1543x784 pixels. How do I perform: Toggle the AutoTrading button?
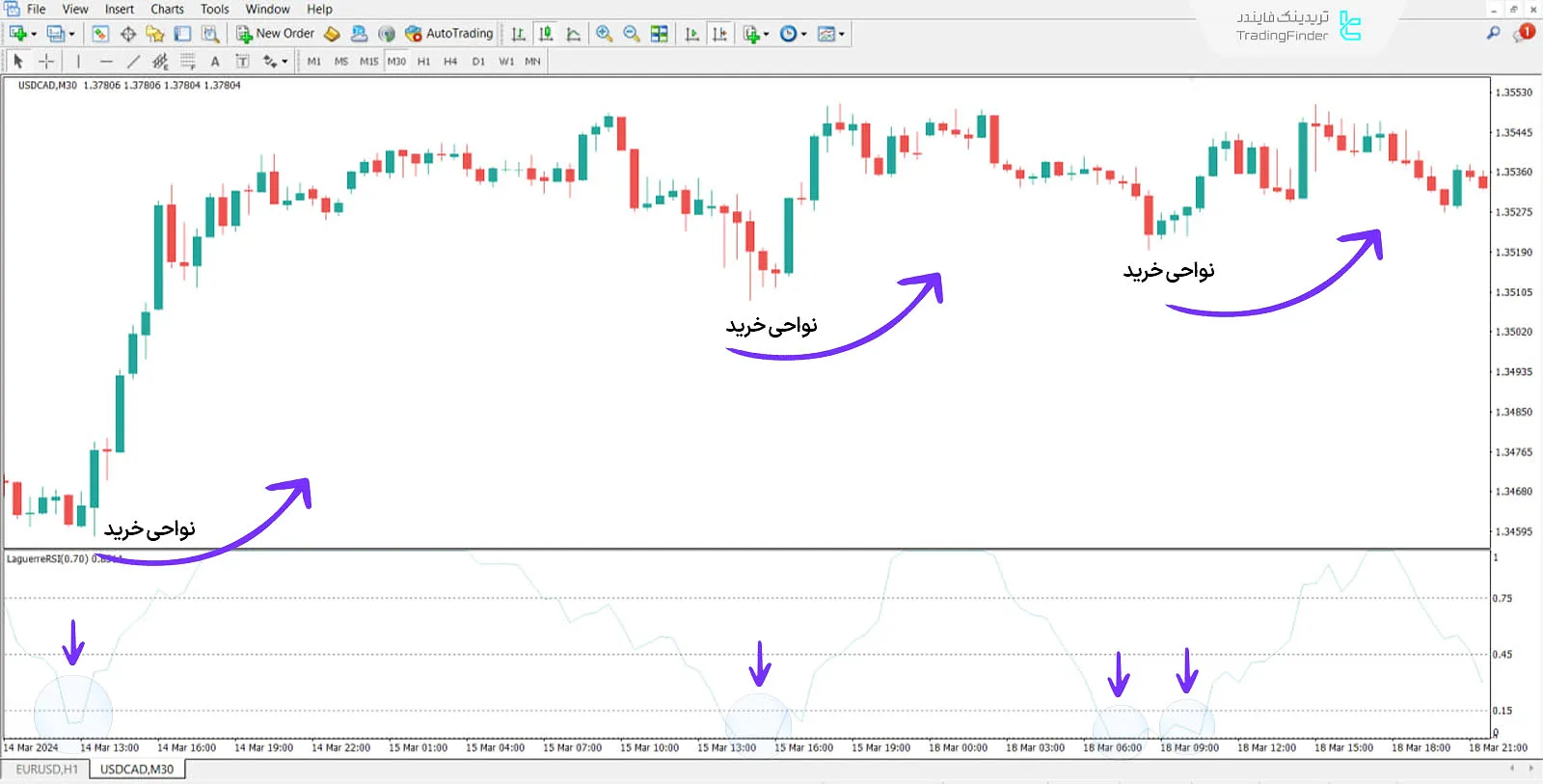pos(449,34)
